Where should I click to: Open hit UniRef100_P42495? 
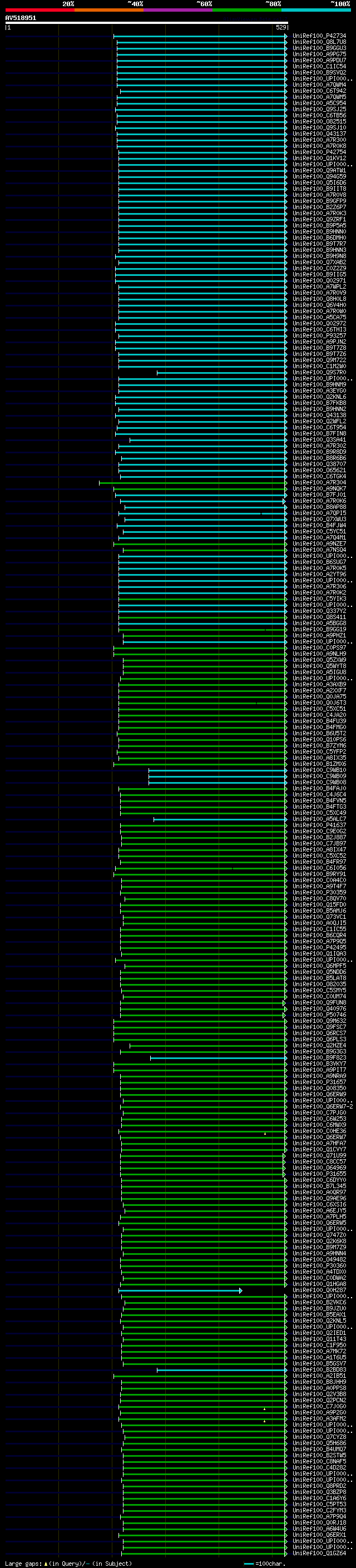coord(319,948)
